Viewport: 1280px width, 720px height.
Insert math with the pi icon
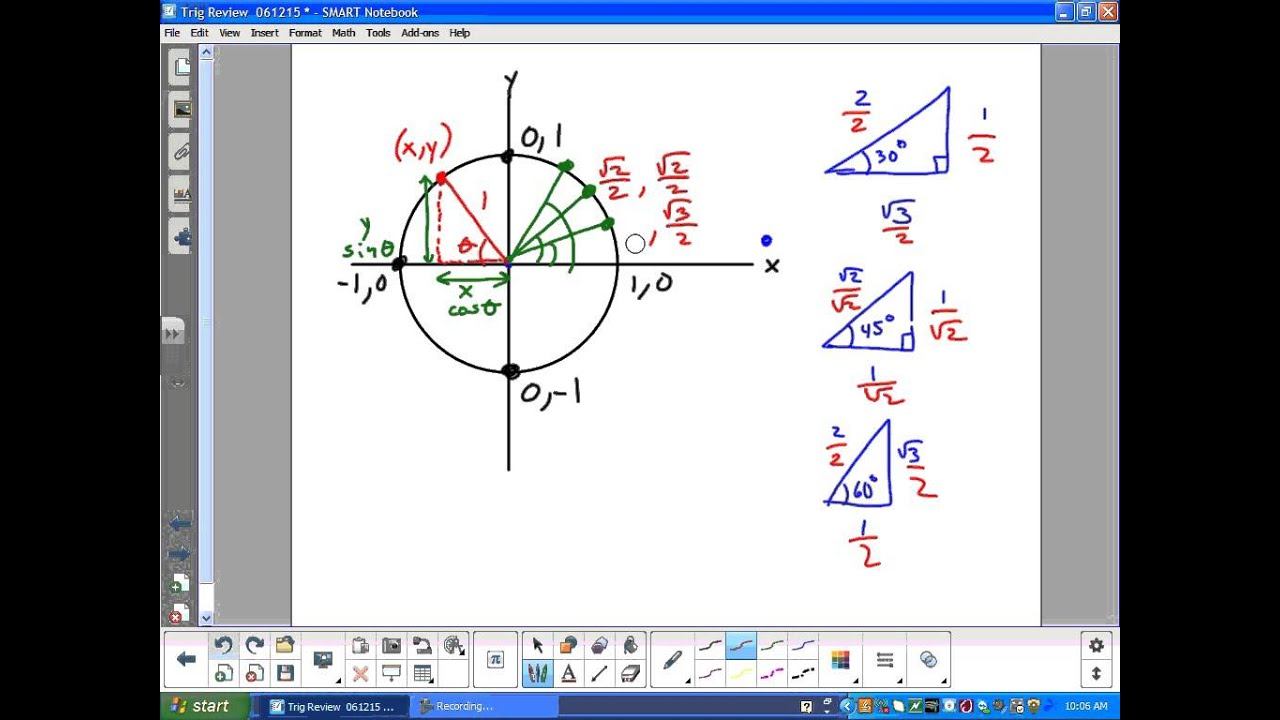pos(495,659)
